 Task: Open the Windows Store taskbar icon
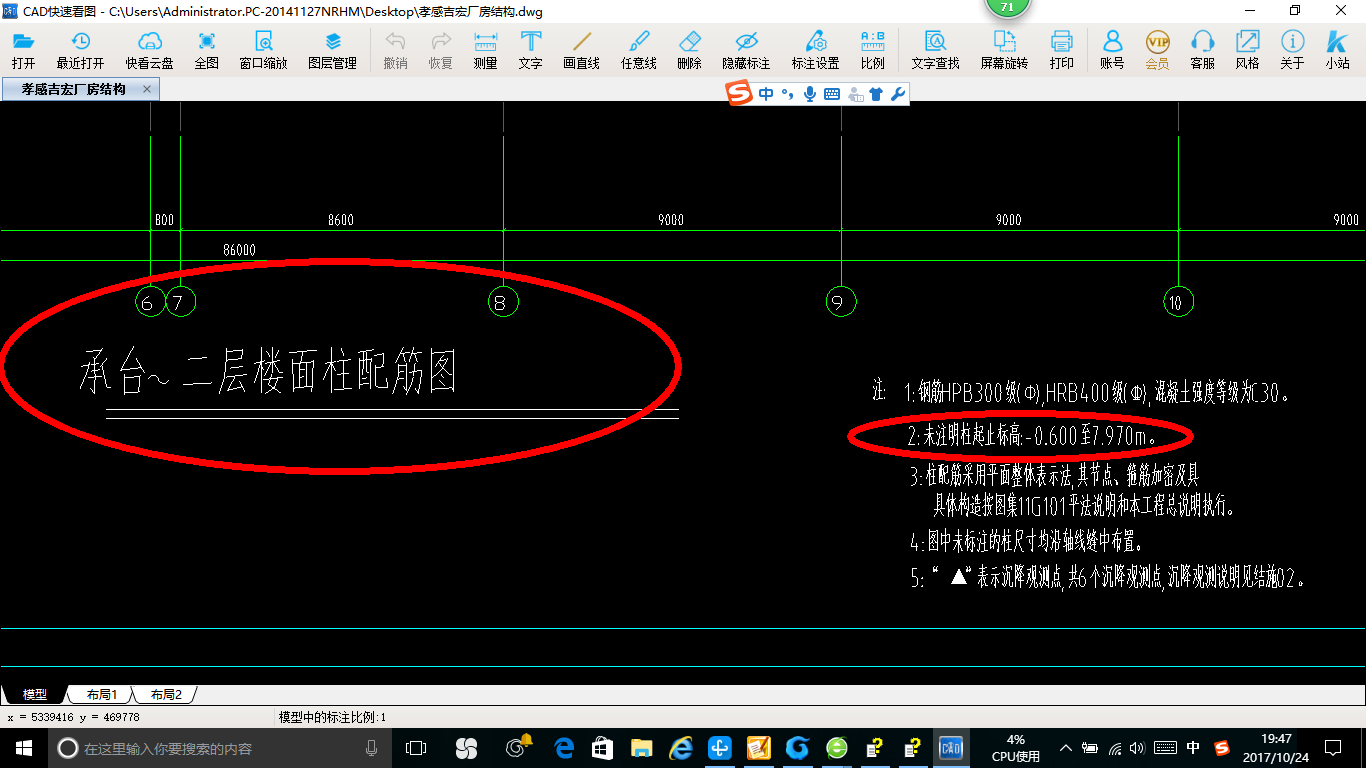(602, 747)
